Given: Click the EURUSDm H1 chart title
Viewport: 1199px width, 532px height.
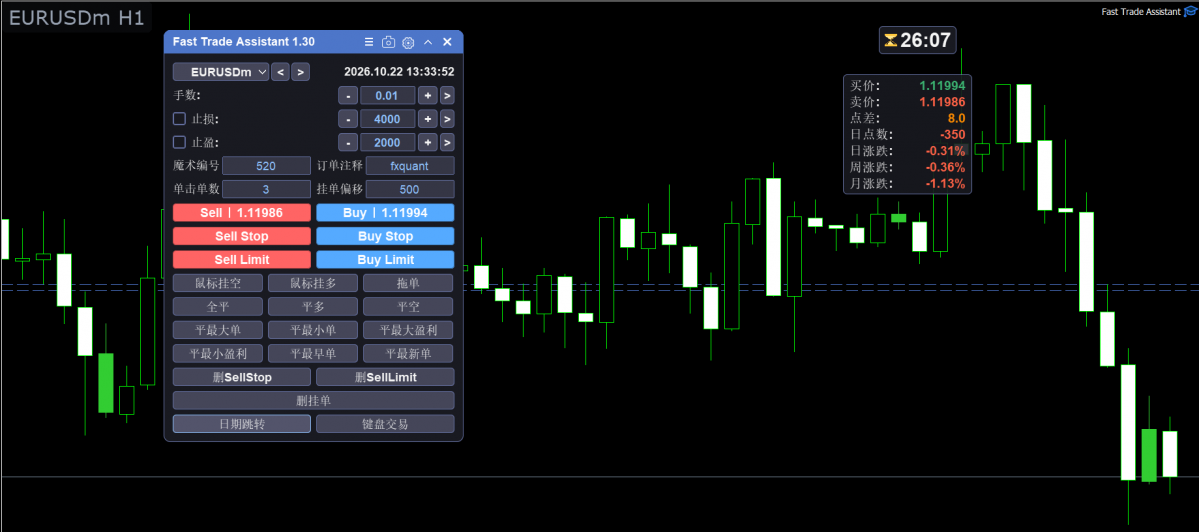Looking at the screenshot, I should (76, 18).
